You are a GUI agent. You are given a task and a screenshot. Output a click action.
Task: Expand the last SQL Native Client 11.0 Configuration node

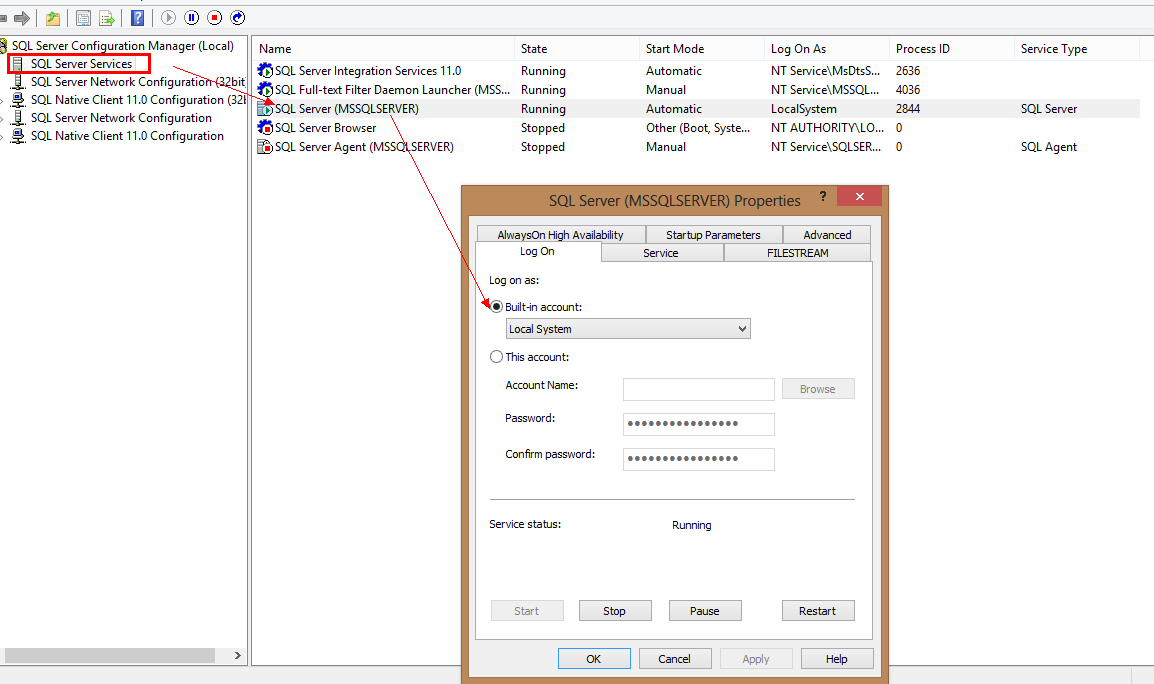(2, 136)
